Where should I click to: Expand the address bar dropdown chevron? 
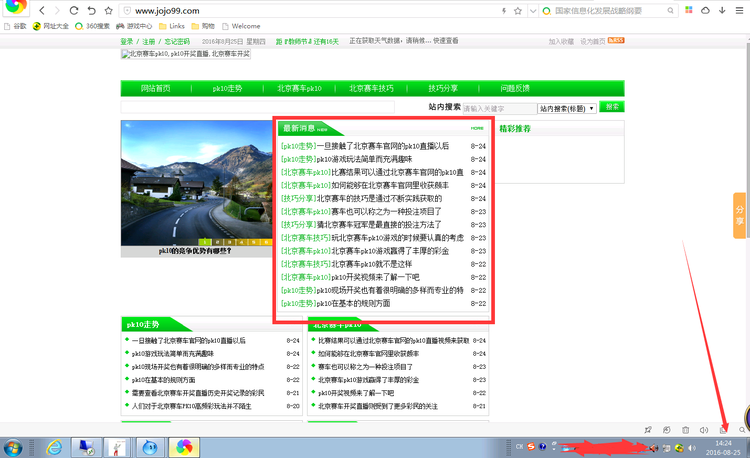[x=532, y=11]
